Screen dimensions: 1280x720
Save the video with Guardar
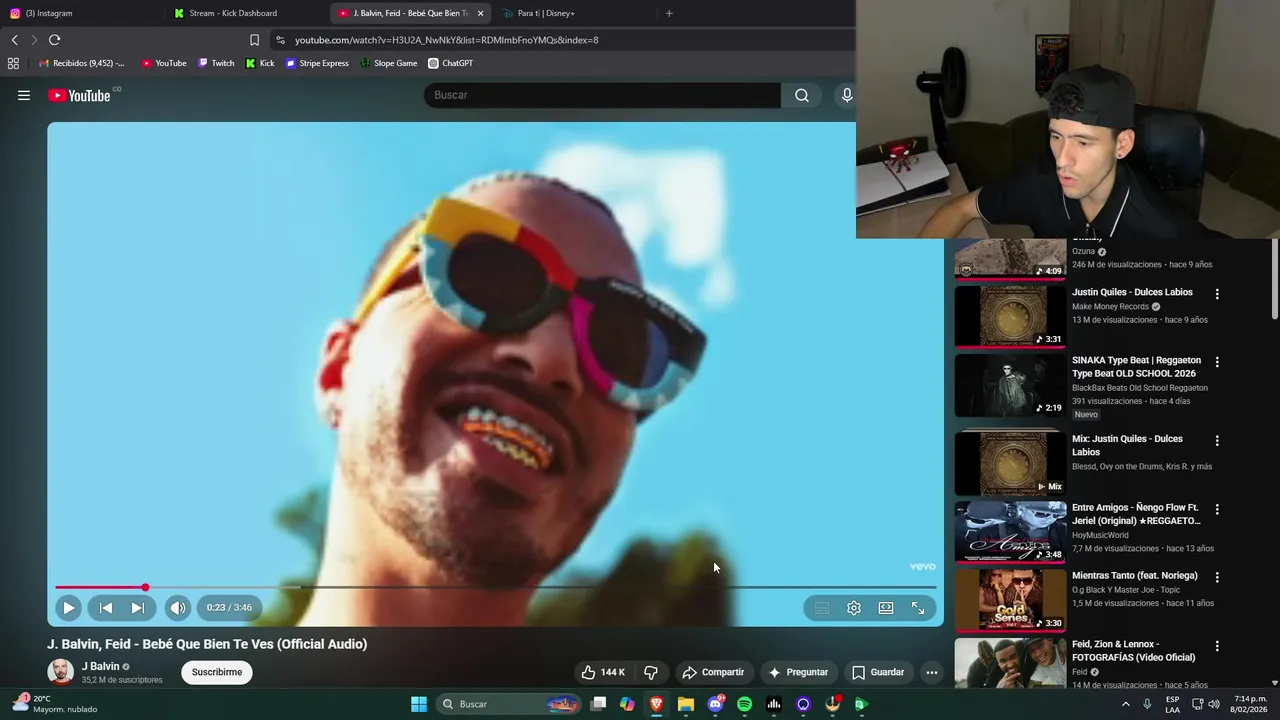click(877, 672)
